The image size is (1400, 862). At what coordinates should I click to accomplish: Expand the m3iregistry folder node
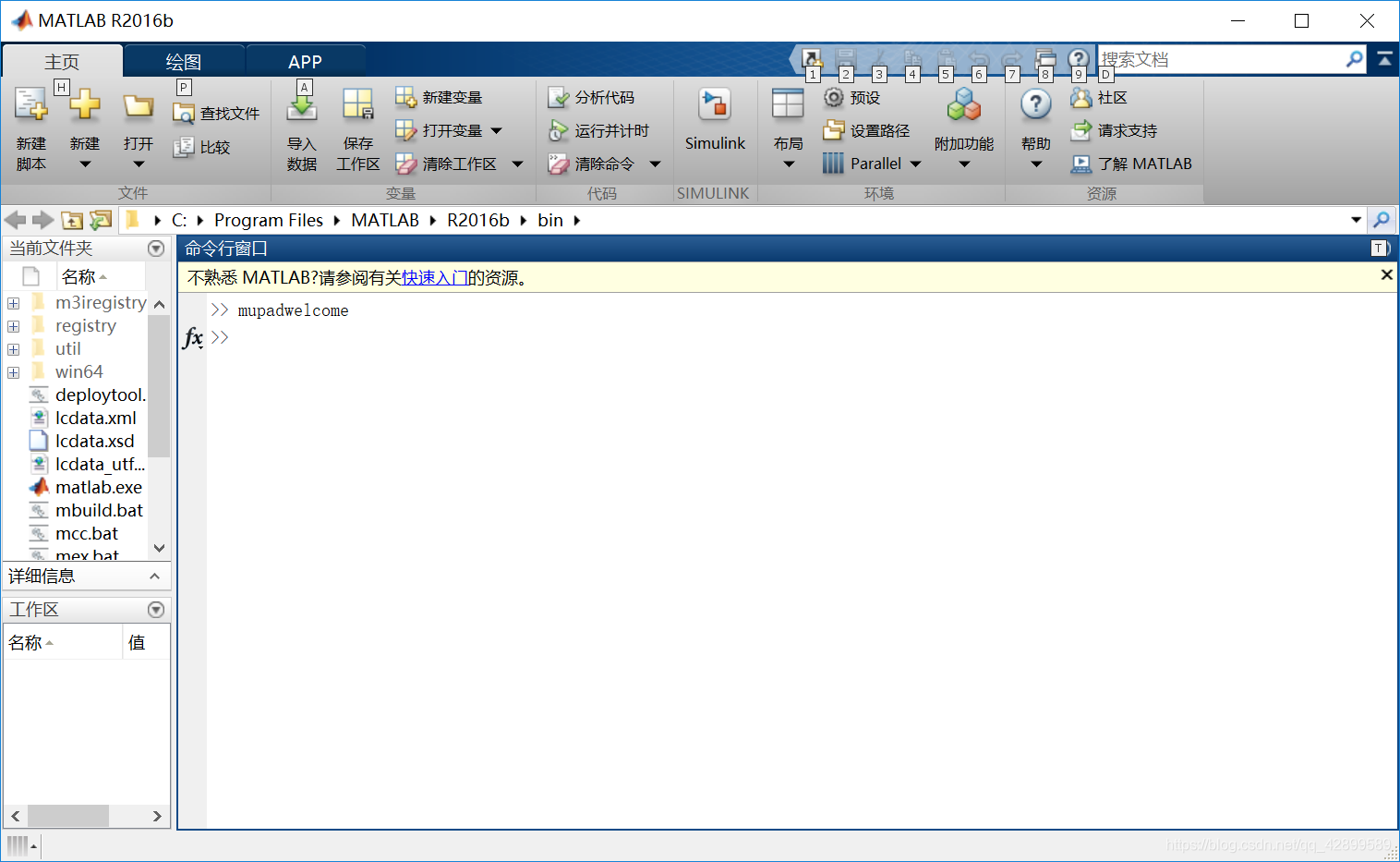pos(13,303)
